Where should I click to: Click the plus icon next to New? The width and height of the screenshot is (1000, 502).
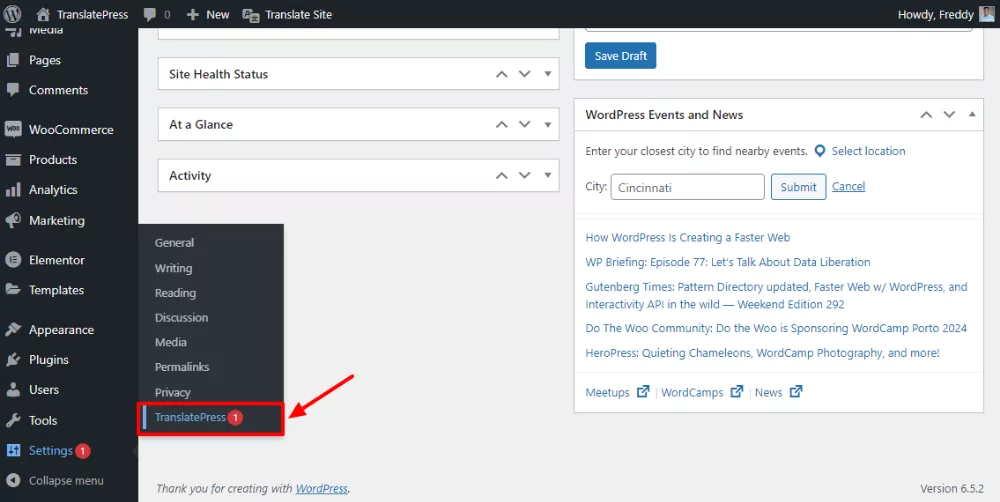click(x=193, y=14)
